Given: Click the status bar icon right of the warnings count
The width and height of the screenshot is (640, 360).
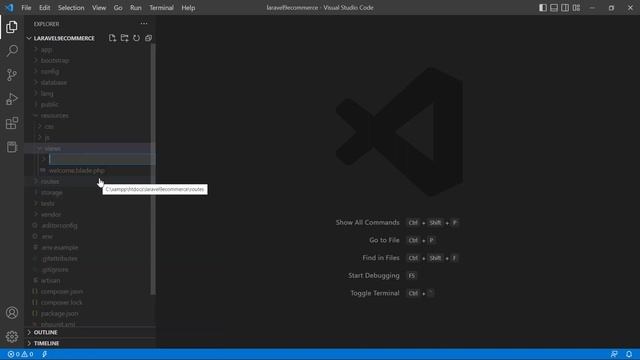Looking at the screenshot, I should tap(44, 354).
